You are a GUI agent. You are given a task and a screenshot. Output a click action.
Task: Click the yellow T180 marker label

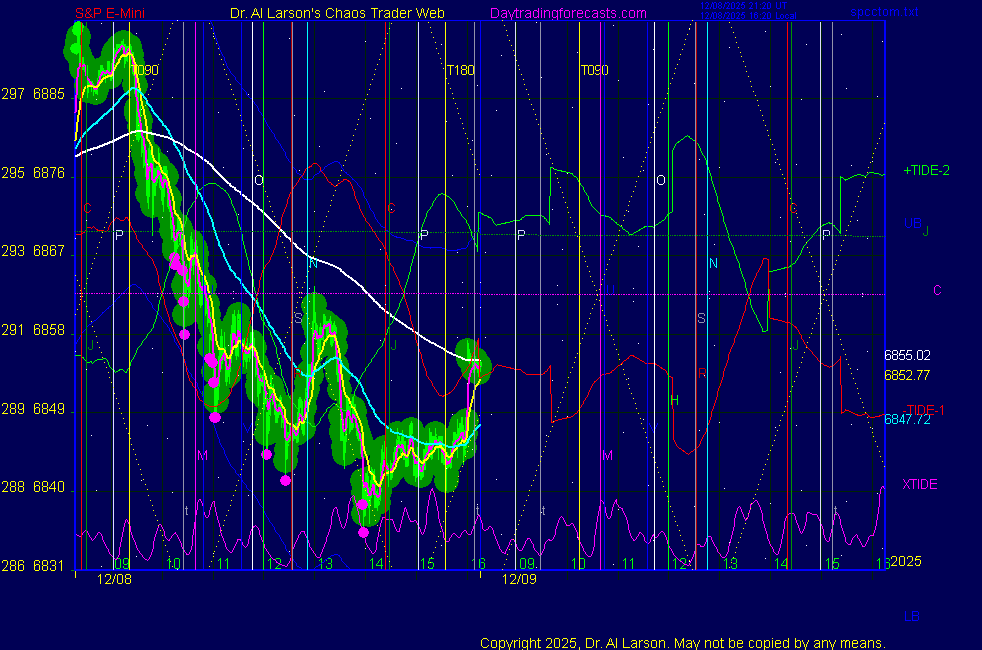click(460, 71)
